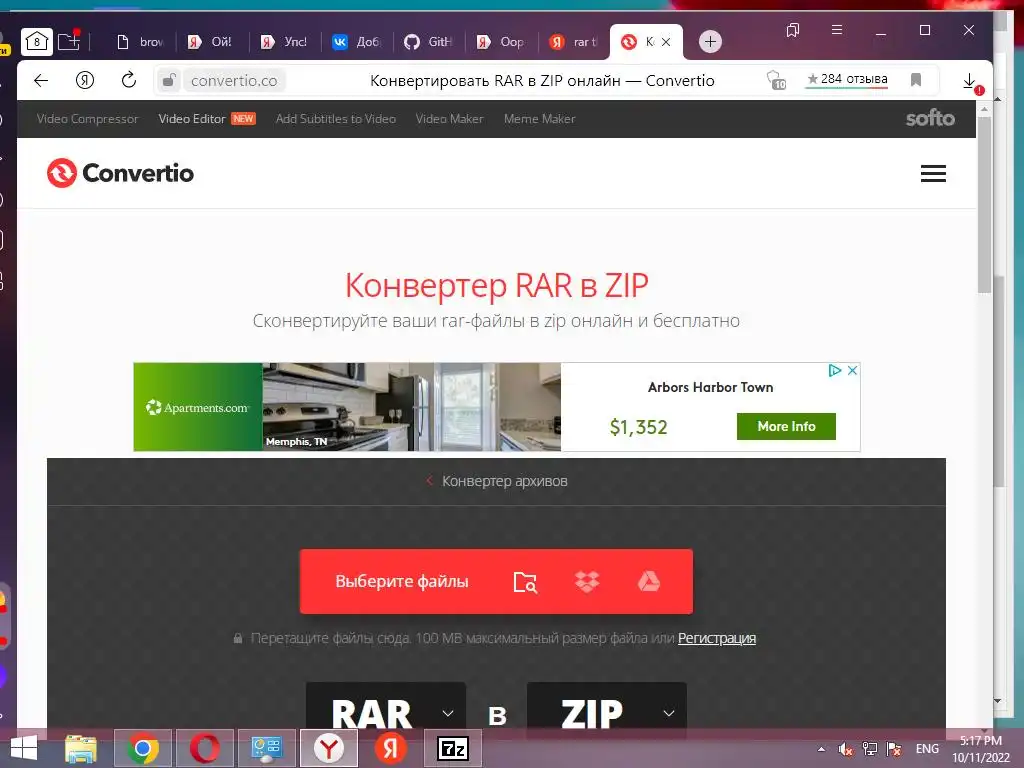
Task: Click the Convertio logo
Action: (x=120, y=173)
